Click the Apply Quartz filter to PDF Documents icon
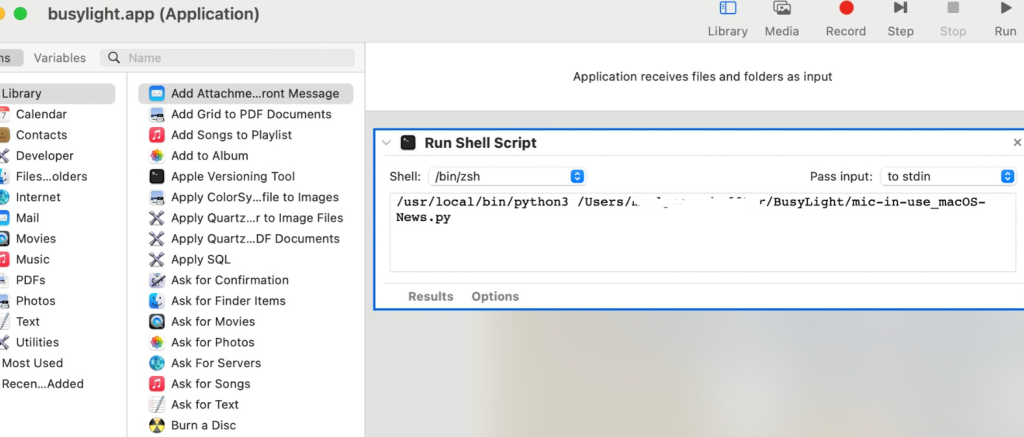 [x=157, y=238]
